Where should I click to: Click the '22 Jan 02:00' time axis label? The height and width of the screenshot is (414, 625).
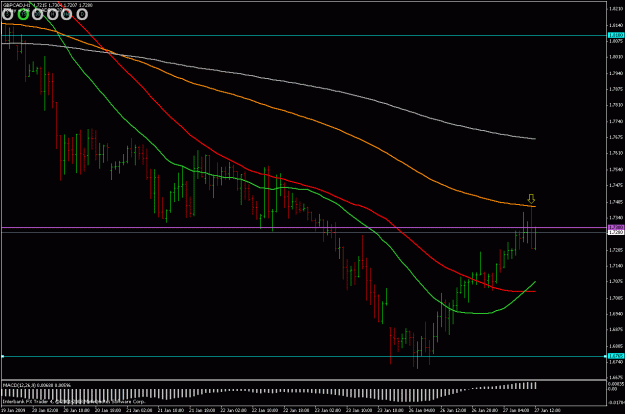click(233, 410)
